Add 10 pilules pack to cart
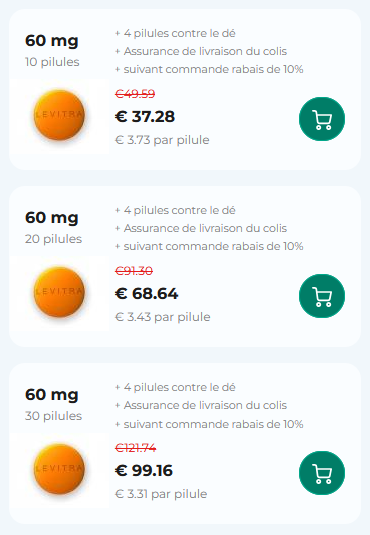The width and height of the screenshot is (370, 535). [322, 119]
